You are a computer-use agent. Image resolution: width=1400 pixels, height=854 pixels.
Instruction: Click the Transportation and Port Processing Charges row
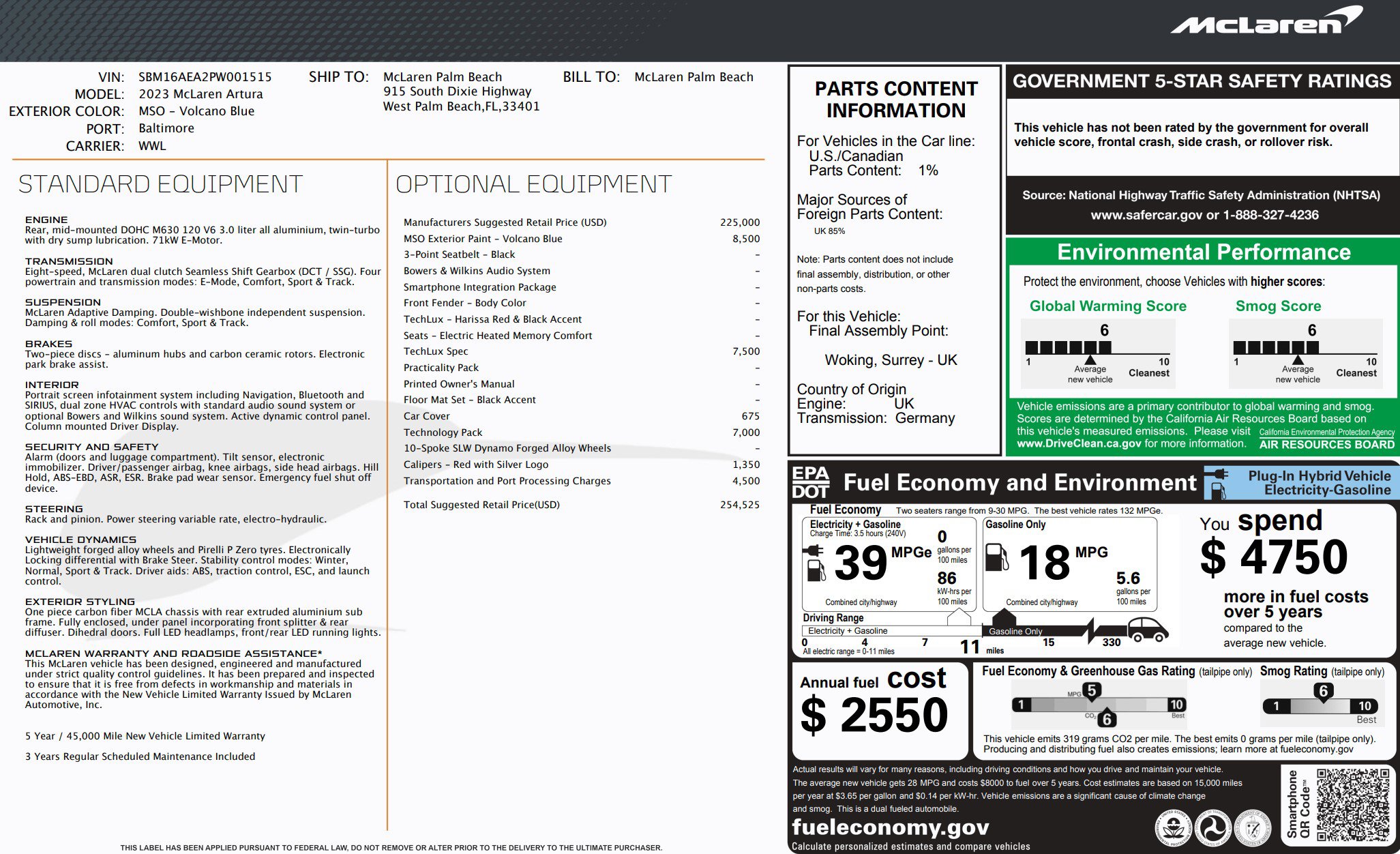pos(581,481)
